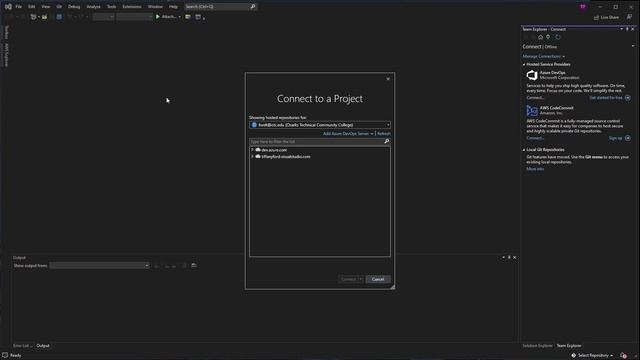Expand the dev.azure.com tree node
Image resolution: width=640 pixels, height=360 pixels.
point(252,150)
